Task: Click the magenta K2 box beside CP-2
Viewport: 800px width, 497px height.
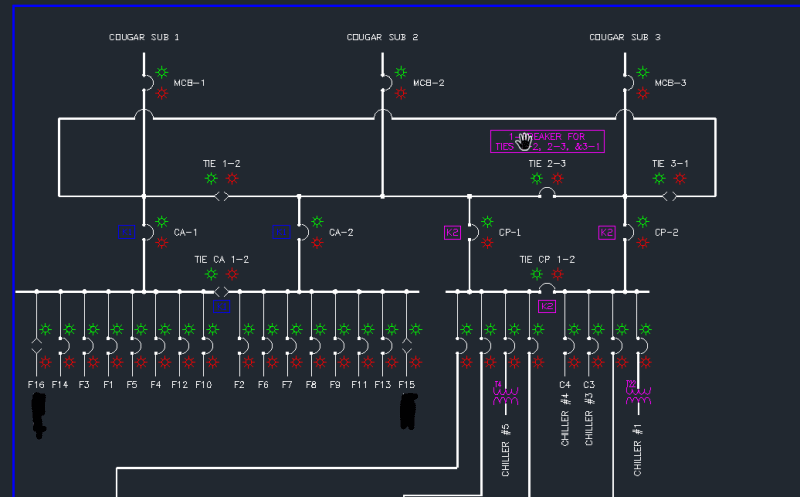Action: (x=607, y=233)
